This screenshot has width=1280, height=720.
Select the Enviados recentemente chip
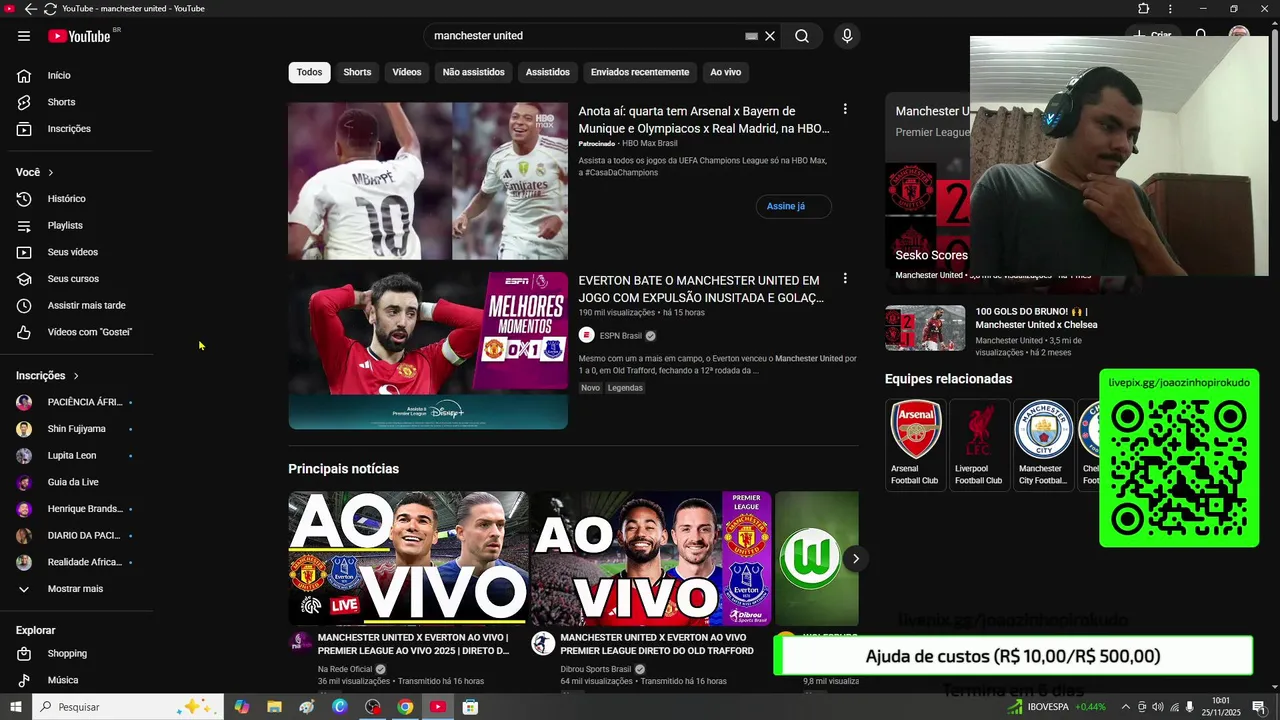(640, 72)
